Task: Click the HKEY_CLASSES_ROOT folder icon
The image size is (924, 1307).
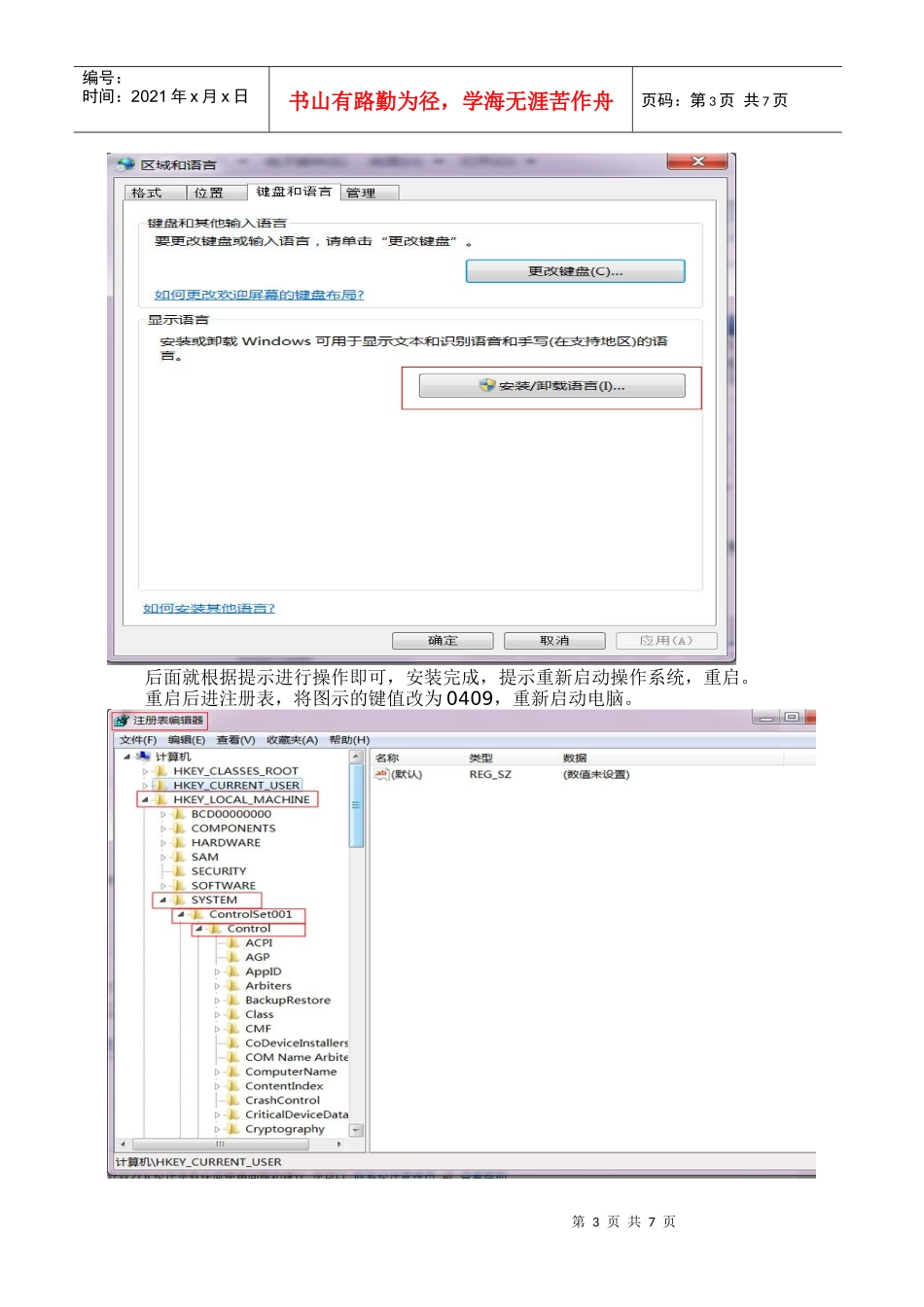Action: (x=162, y=771)
